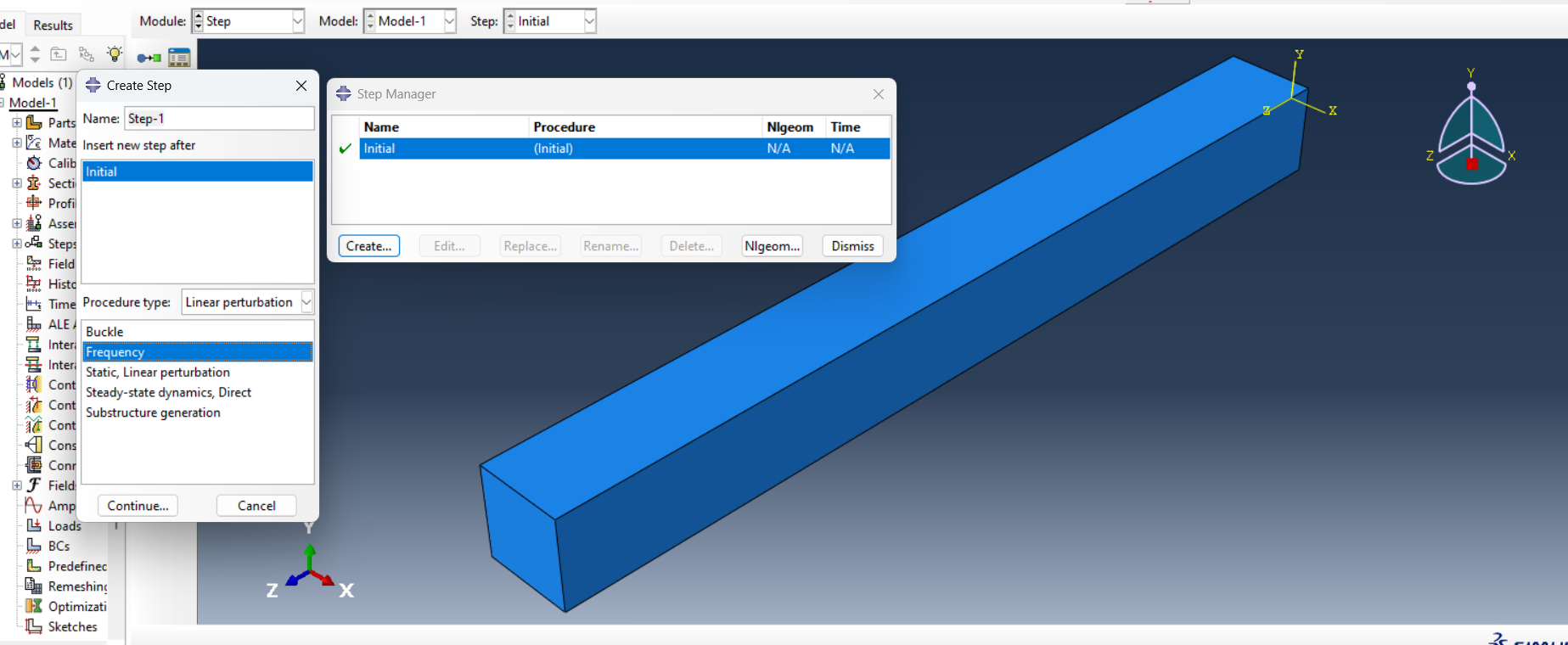Select Steady-state dynamics, Direct procedure

[x=197, y=393]
